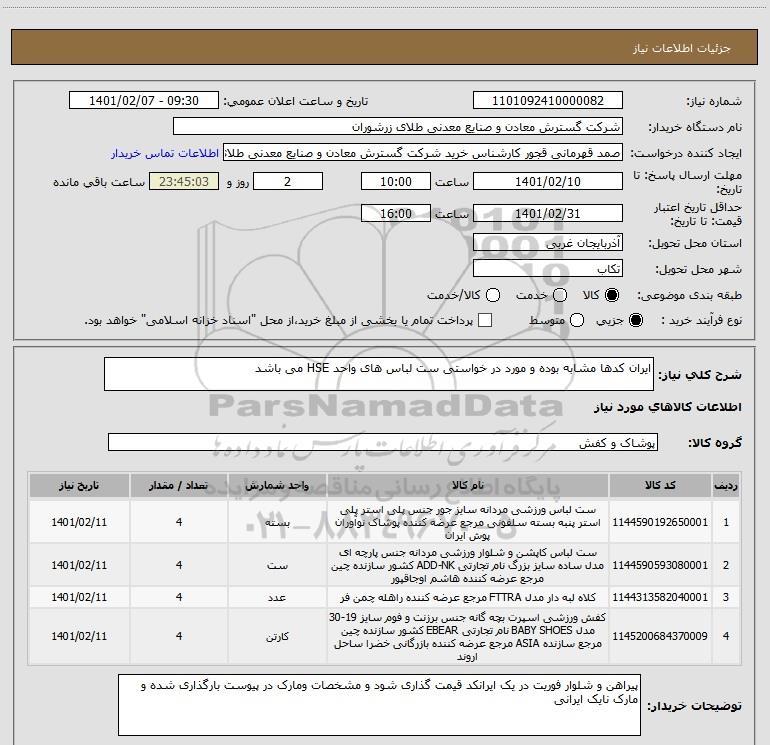Click product code 1144590593080001
770x745 pixels.
click(660, 565)
